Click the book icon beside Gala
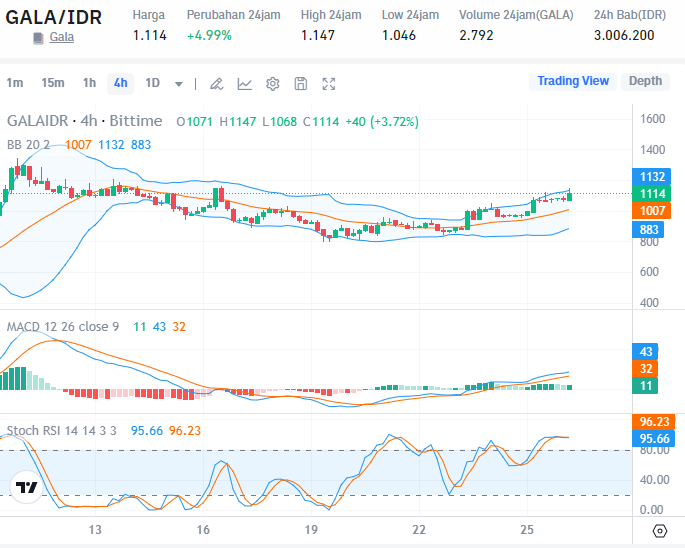This screenshot has height=548, width=685. pos(38,38)
